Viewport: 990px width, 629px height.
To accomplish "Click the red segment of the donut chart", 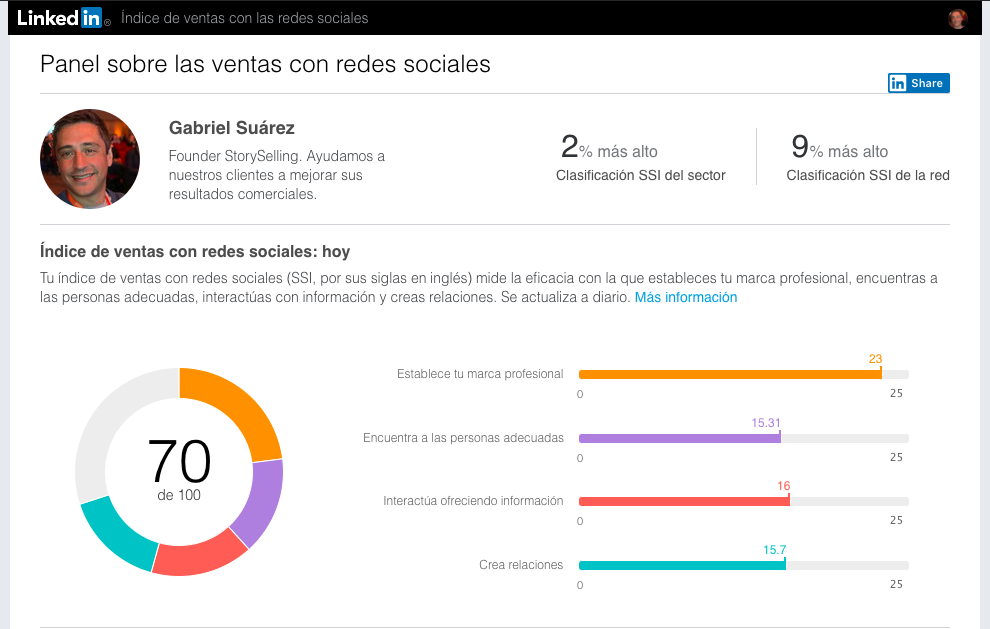I will pyautogui.click(x=199, y=556).
